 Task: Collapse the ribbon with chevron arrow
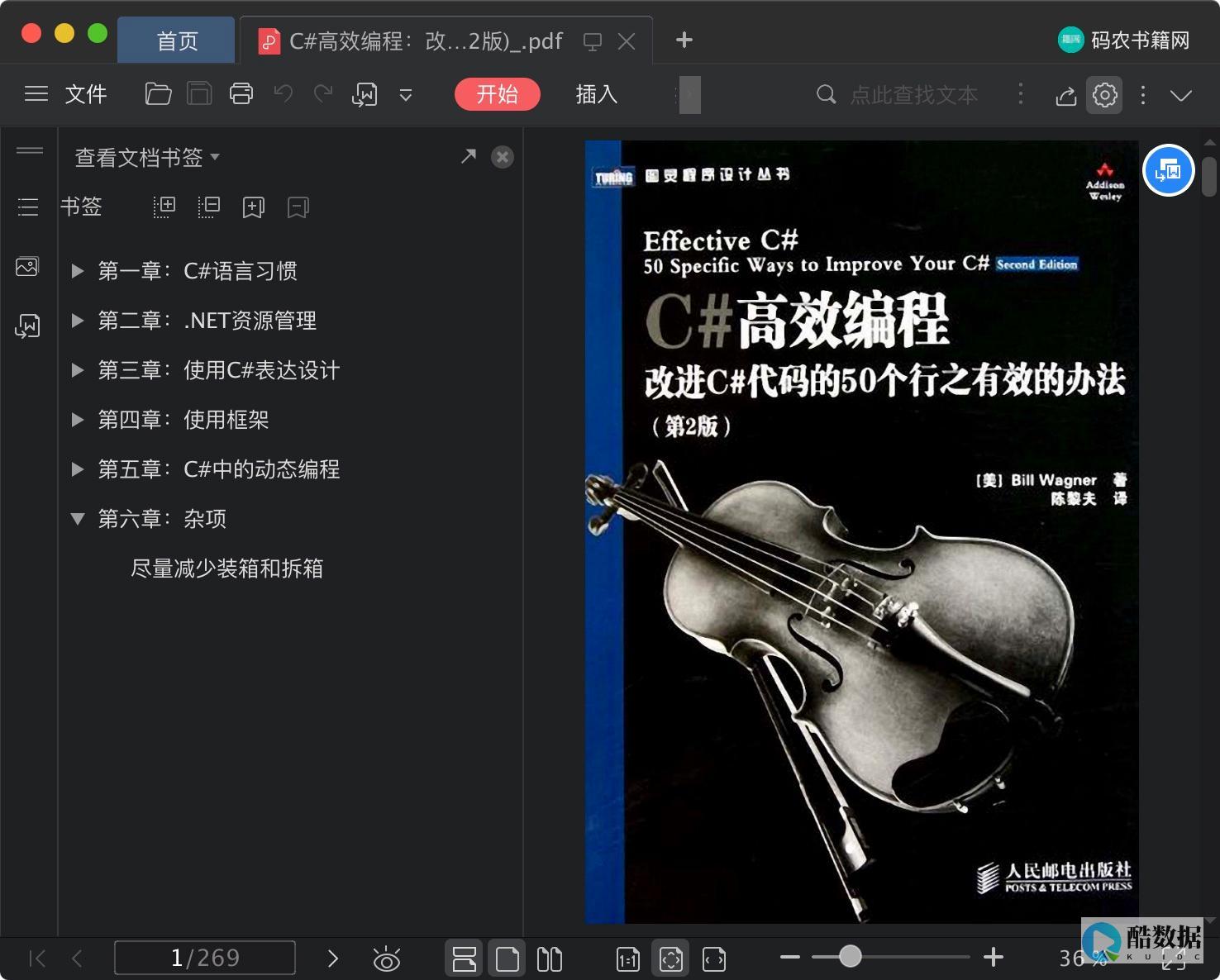tap(1181, 96)
